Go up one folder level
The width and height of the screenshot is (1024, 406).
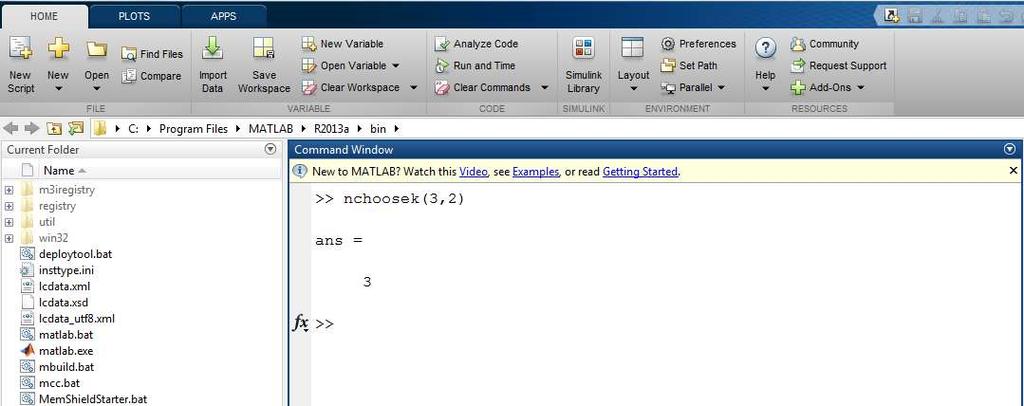(x=54, y=129)
